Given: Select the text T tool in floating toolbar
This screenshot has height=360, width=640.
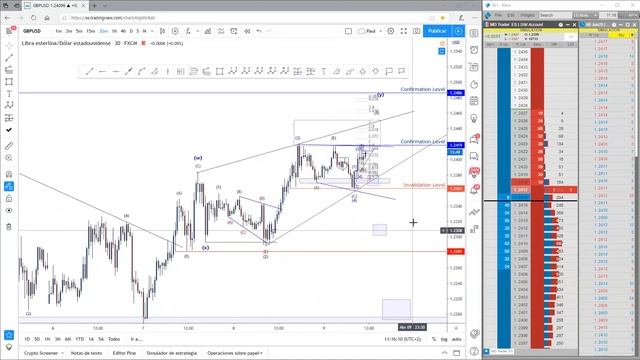Looking at the screenshot, I should [324, 71].
